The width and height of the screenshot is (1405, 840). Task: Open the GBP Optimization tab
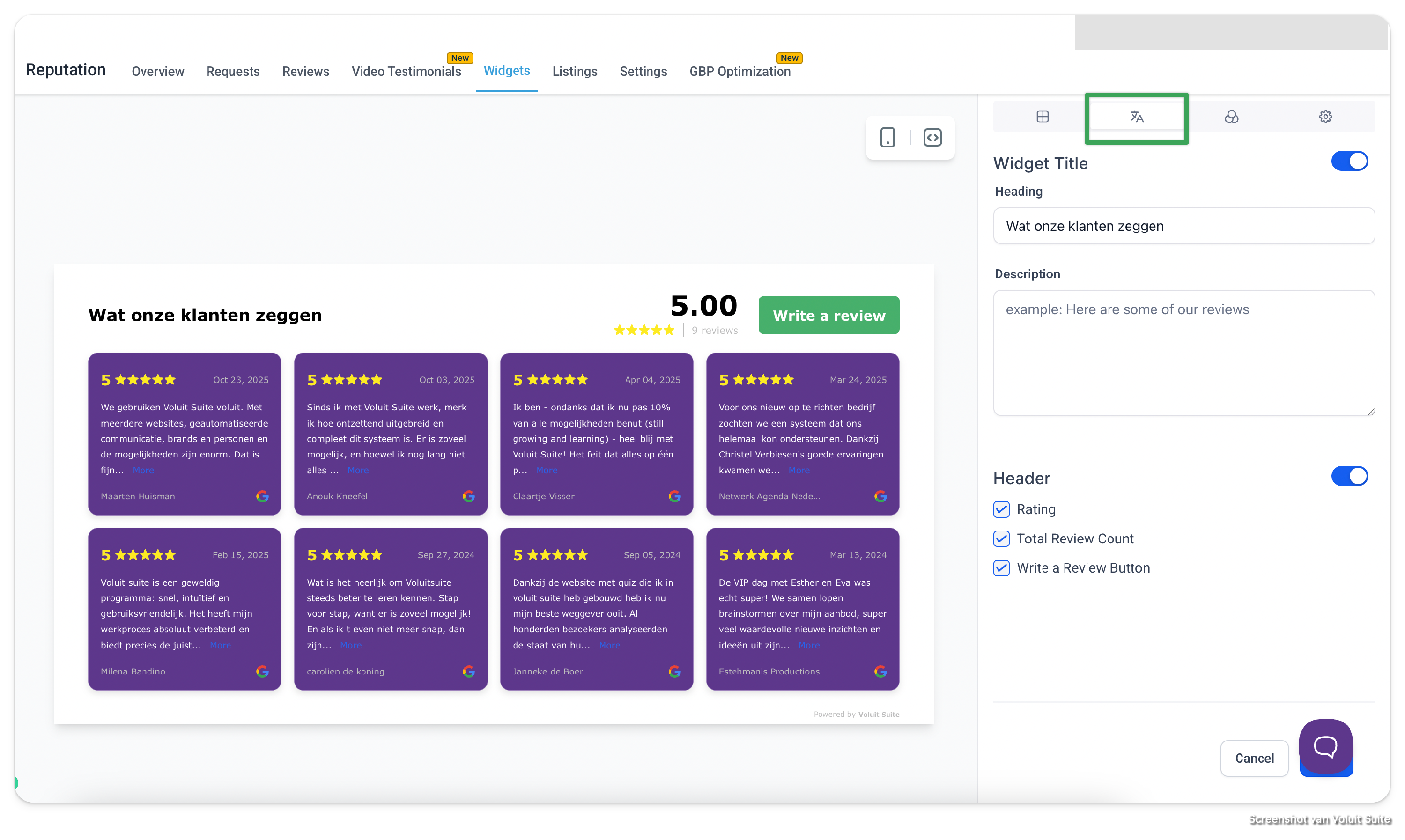pyautogui.click(x=739, y=71)
